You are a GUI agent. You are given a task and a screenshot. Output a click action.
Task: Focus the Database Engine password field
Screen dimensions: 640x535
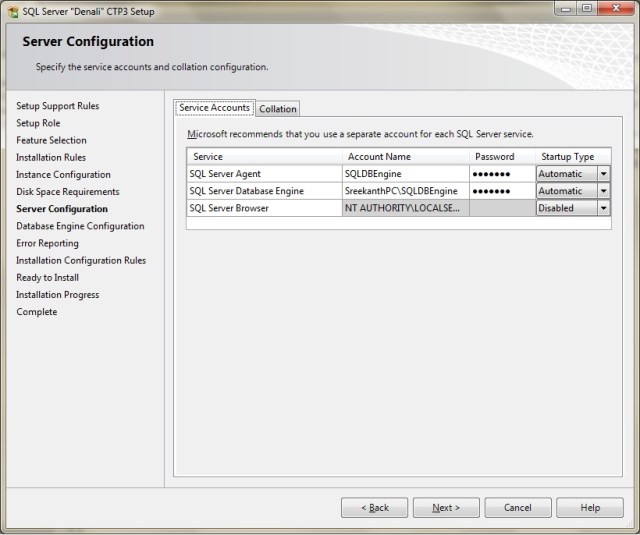click(500, 191)
